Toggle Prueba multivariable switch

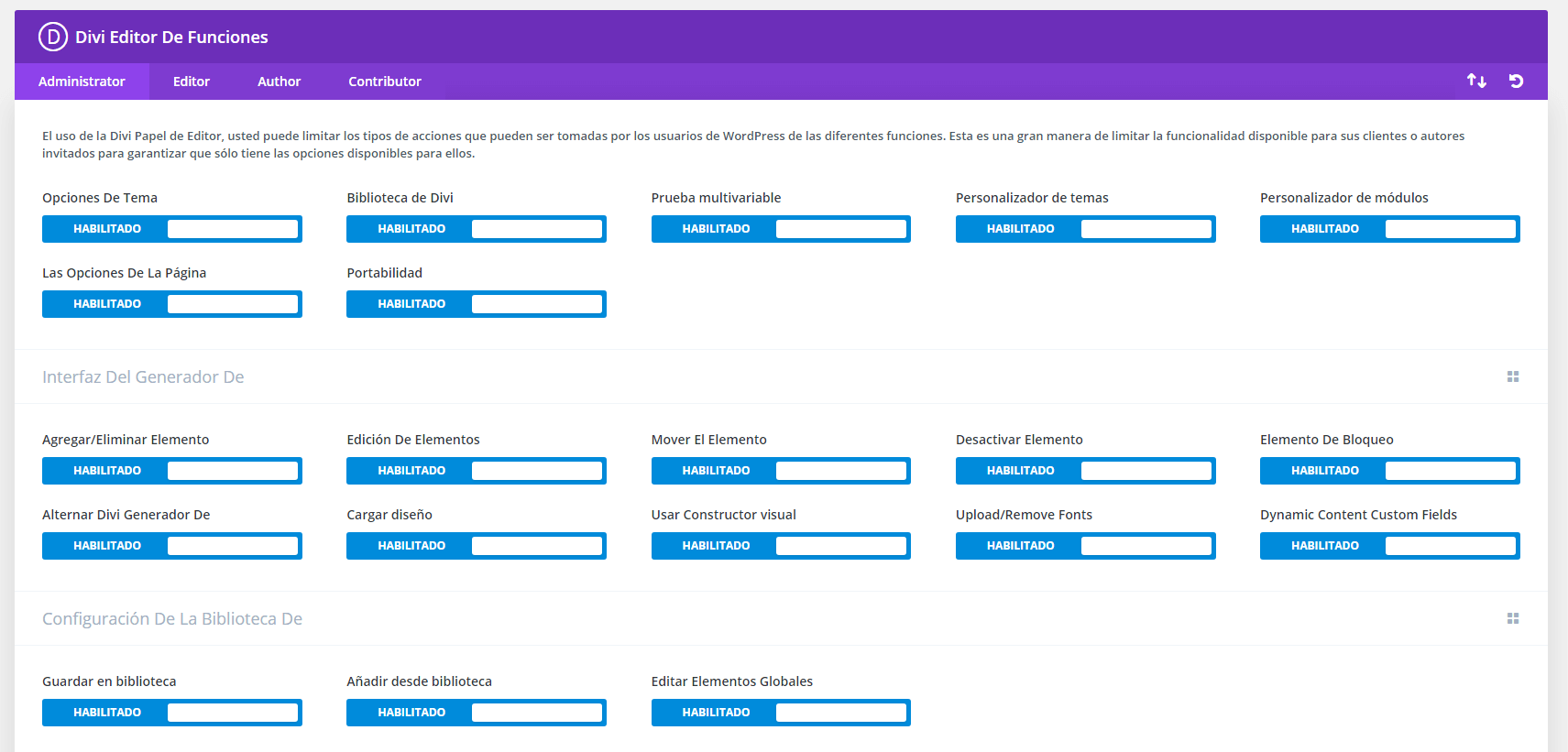click(x=781, y=229)
